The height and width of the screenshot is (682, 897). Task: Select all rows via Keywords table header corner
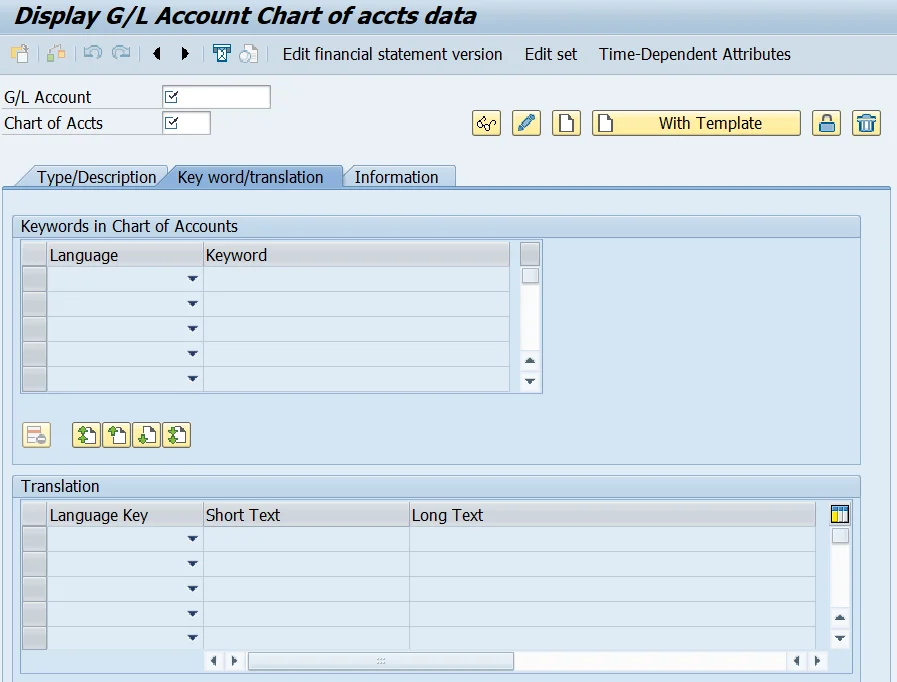coord(34,254)
